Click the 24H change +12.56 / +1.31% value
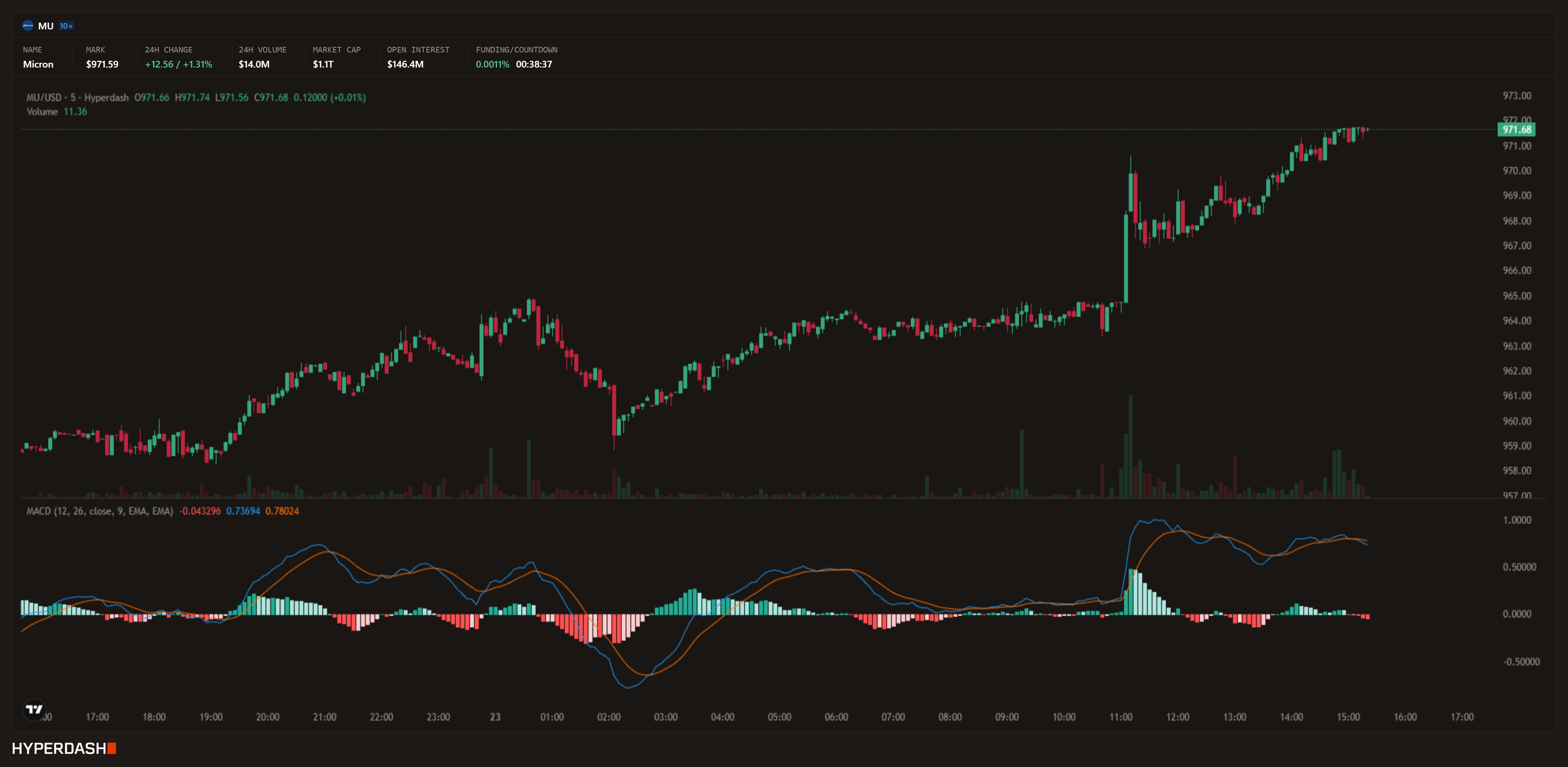The image size is (1568, 767). click(x=178, y=64)
